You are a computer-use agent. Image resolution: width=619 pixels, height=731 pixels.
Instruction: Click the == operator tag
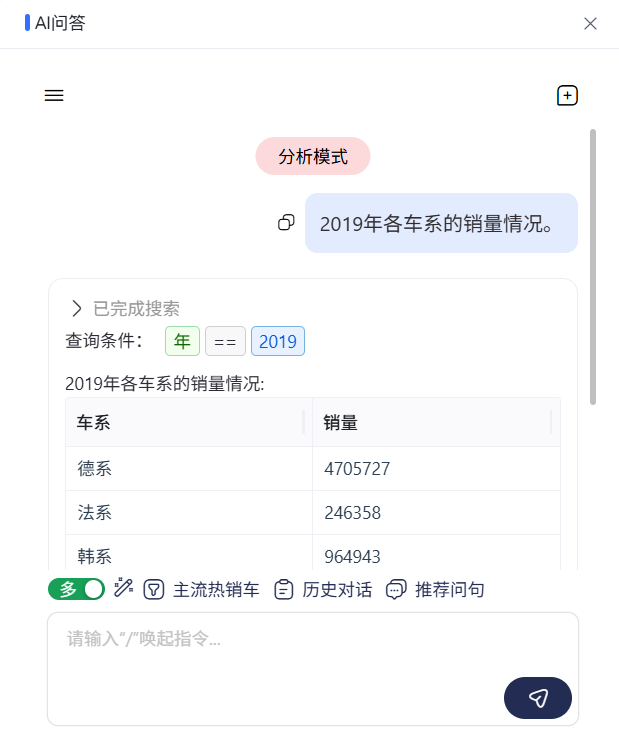(x=225, y=341)
